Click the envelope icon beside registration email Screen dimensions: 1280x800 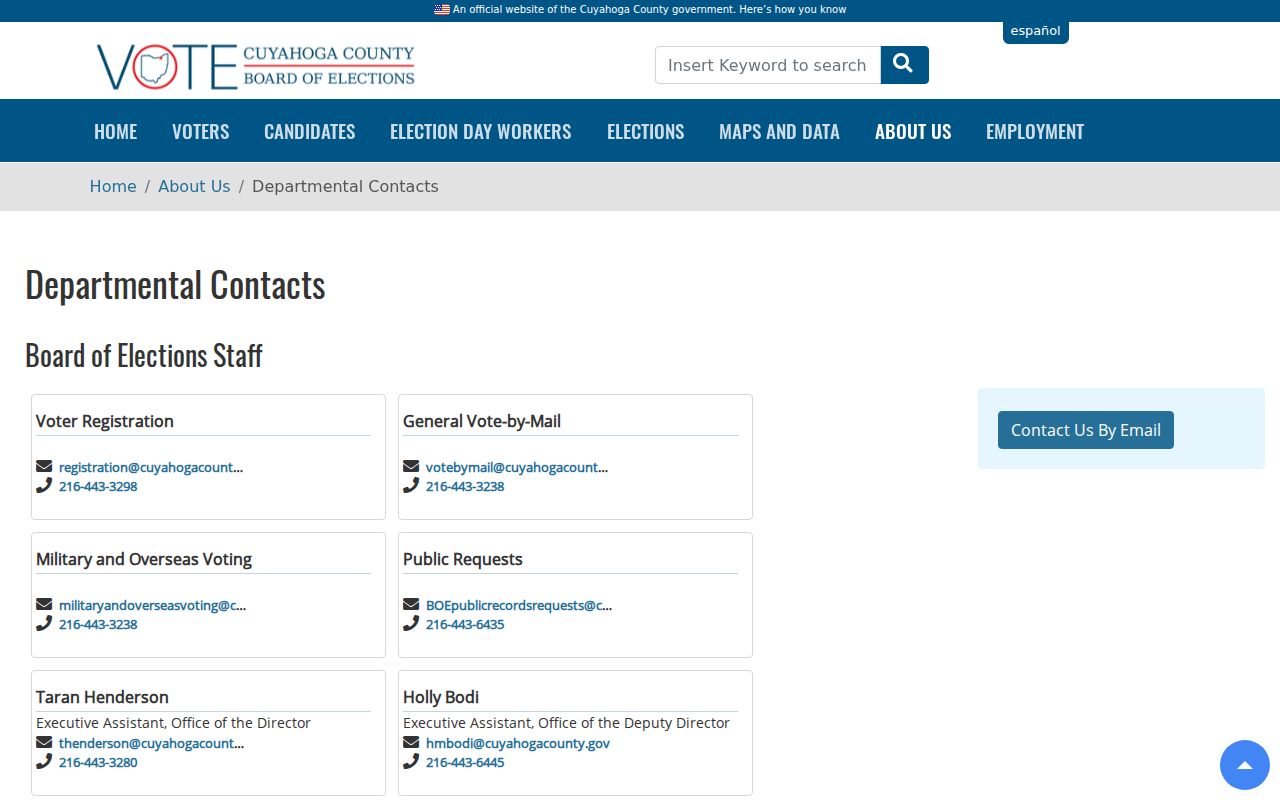[44, 467]
